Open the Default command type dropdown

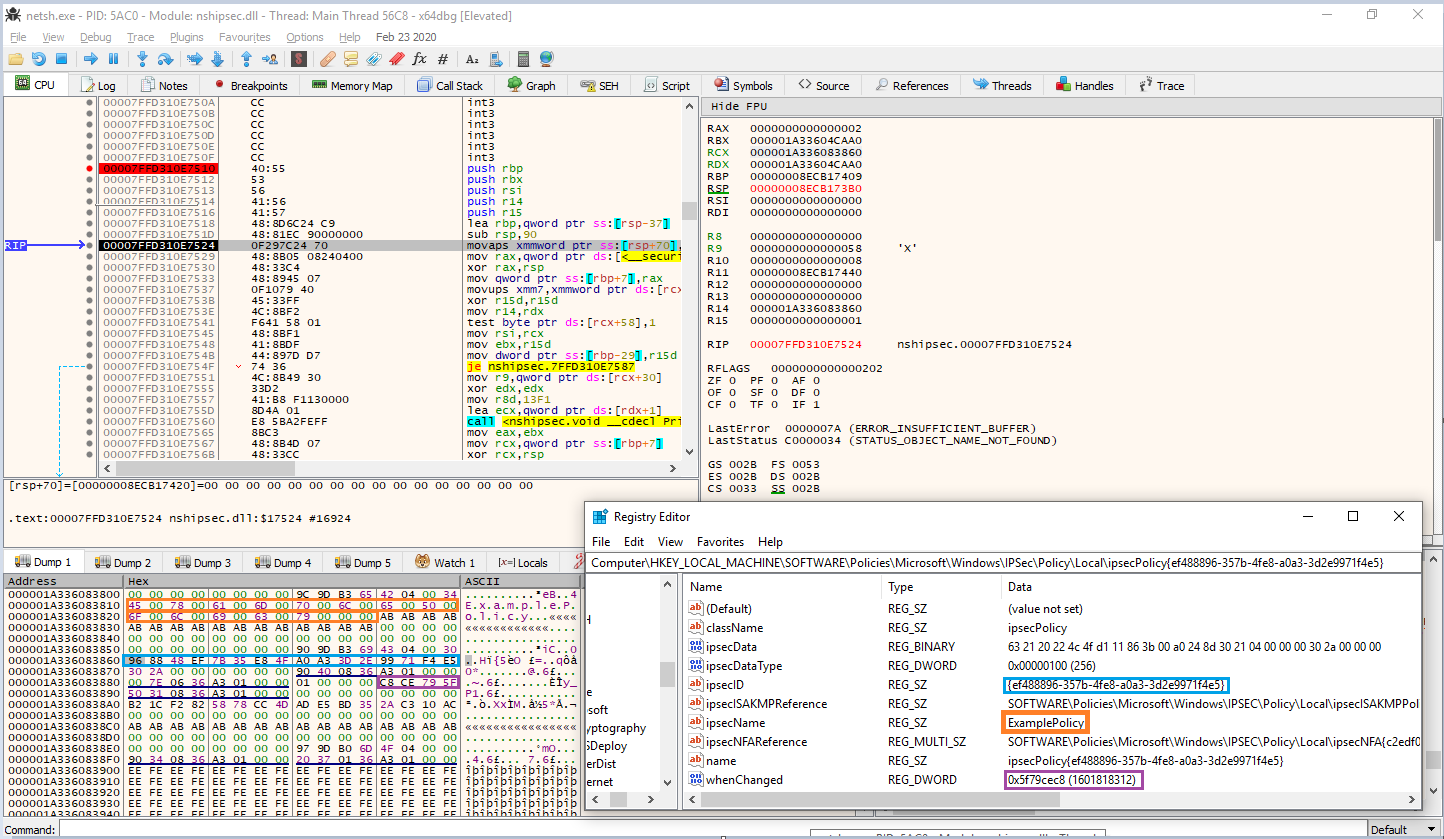[x=1400, y=830]
